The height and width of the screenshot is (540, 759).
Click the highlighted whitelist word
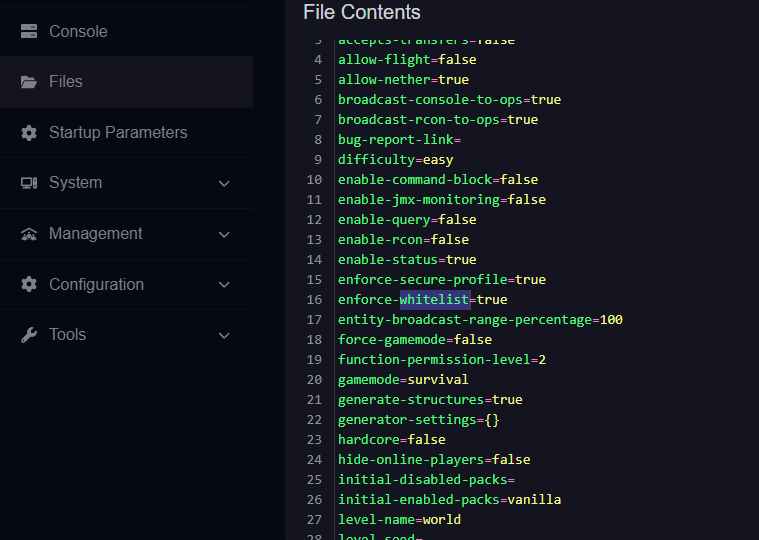tap(435, 300)
